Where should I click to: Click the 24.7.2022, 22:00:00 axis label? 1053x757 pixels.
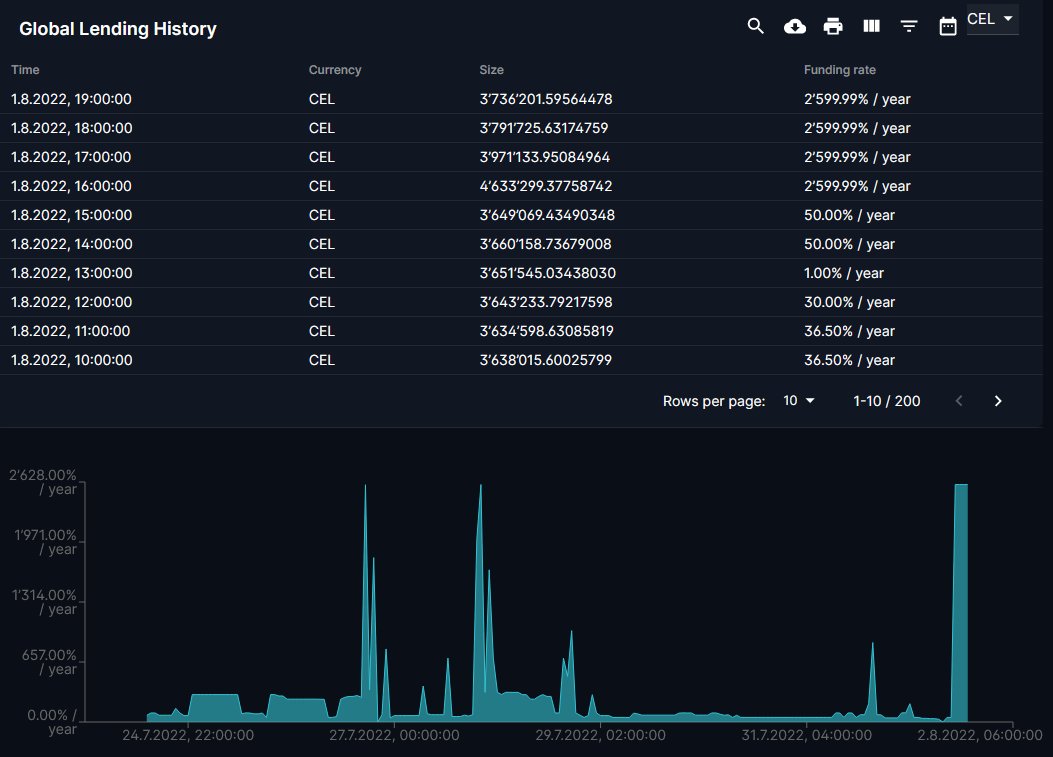tap(188, 735)
